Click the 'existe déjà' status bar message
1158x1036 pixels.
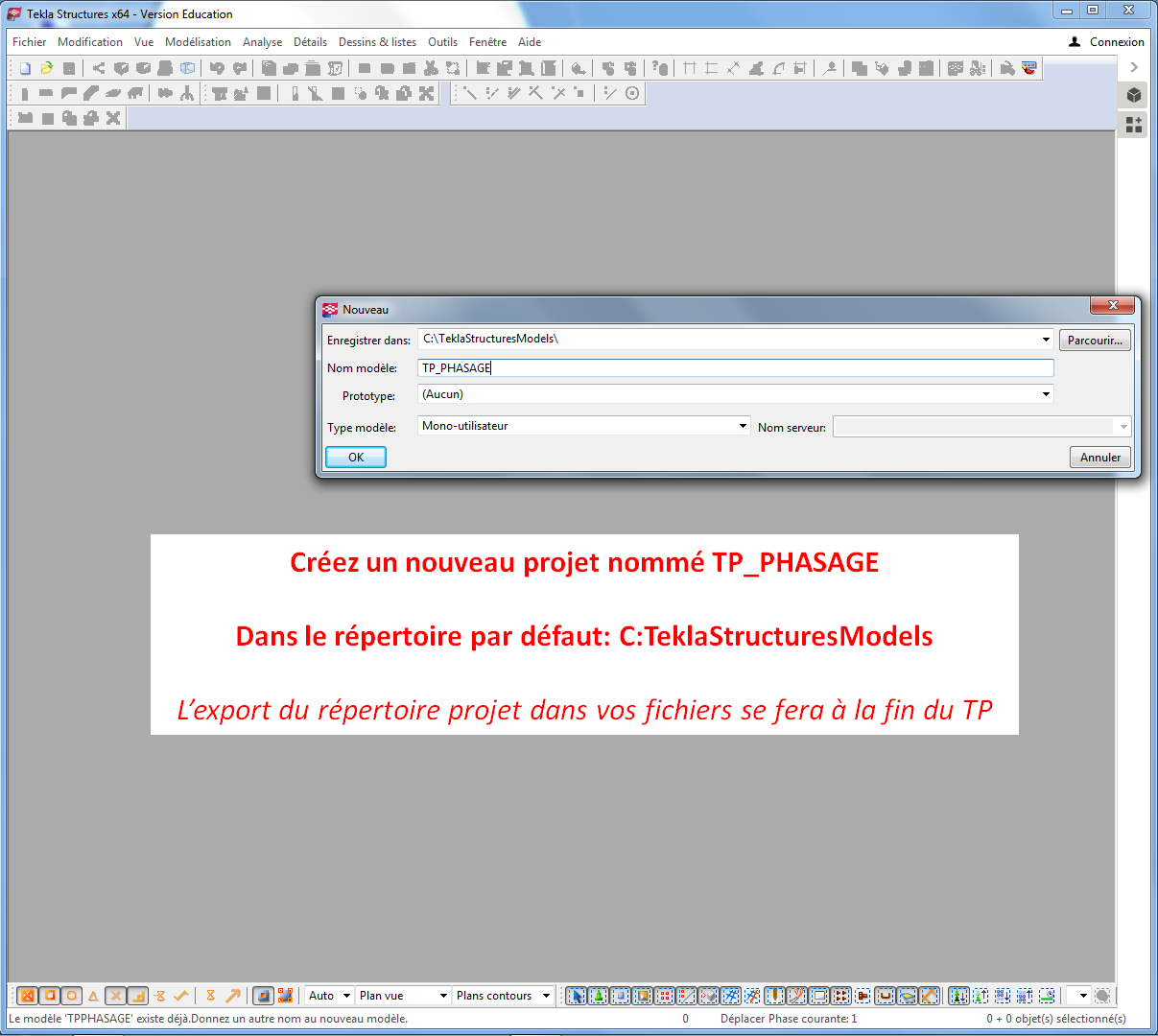(208, 1019)
